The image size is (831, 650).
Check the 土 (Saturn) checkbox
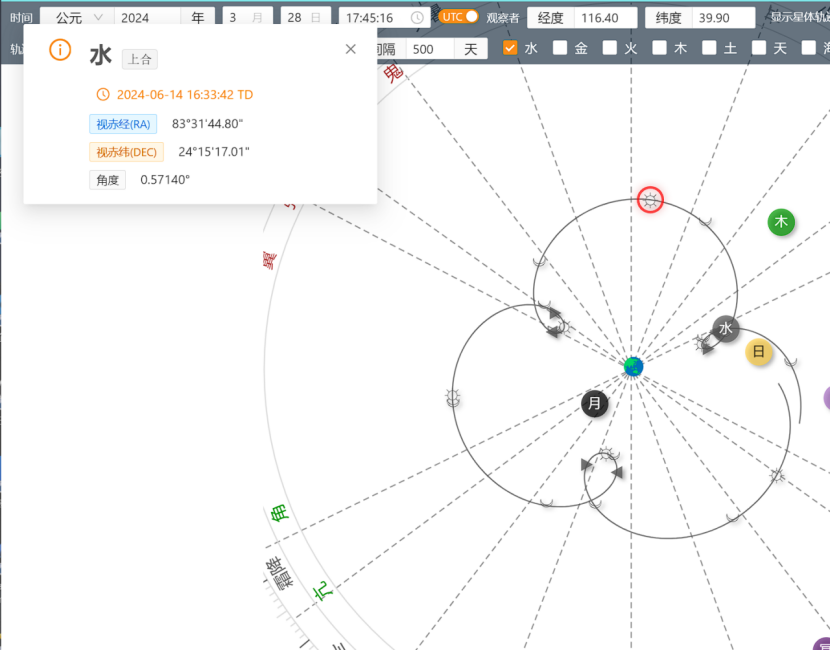point(709,48)
